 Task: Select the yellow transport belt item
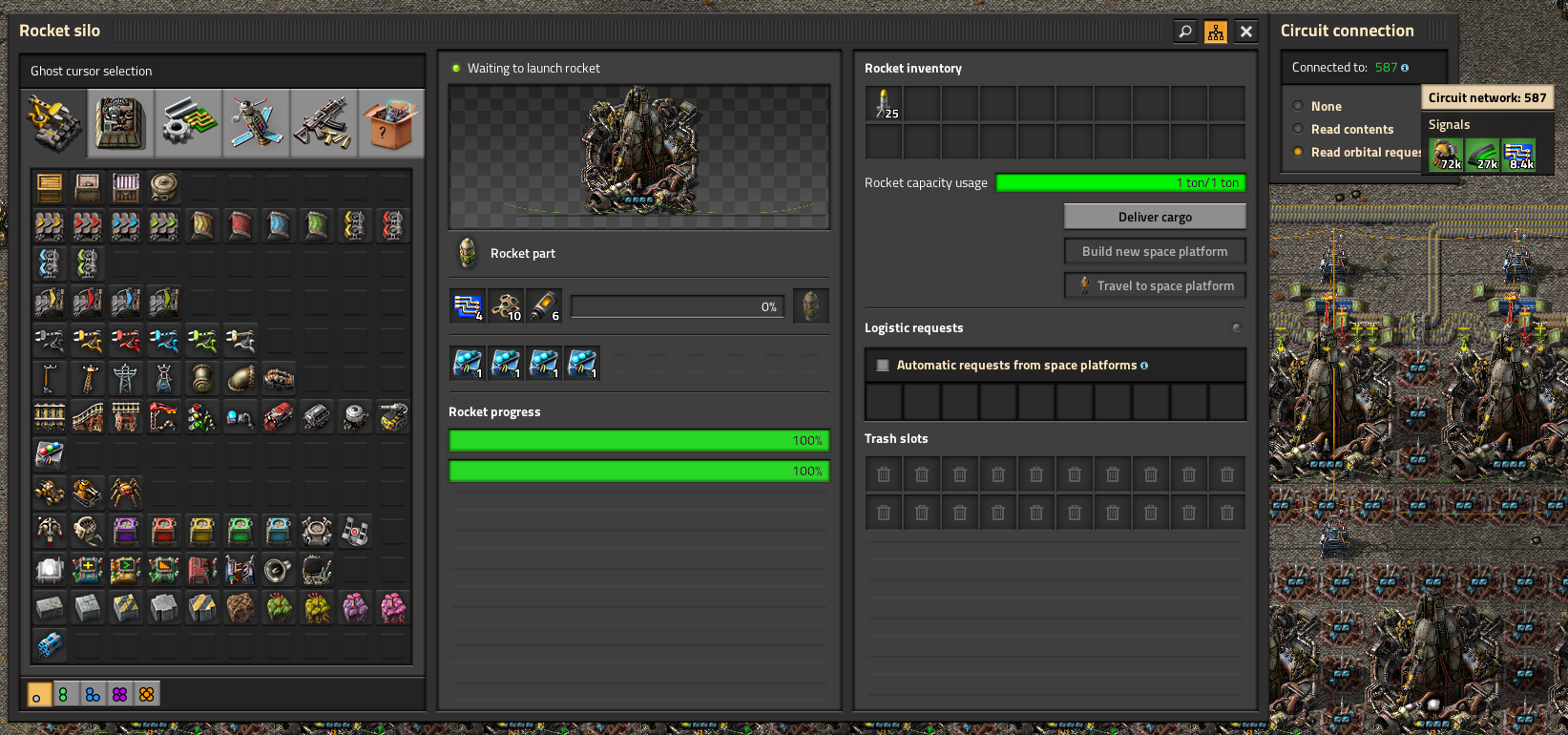point(50,226)
